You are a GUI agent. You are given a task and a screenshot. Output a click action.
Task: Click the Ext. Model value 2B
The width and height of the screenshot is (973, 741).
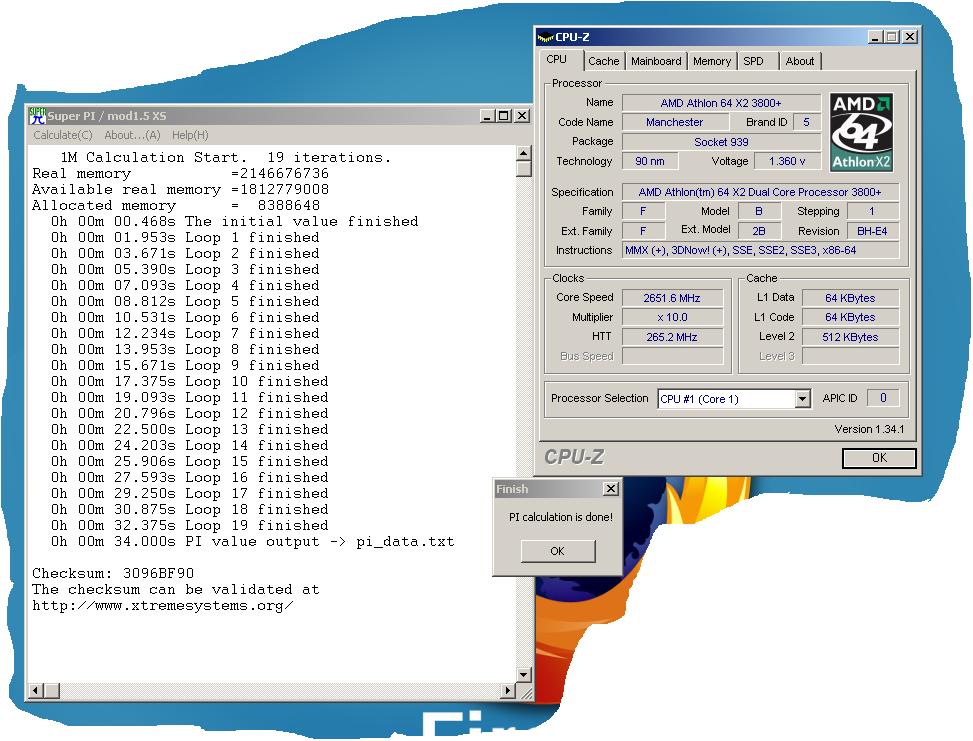(x=758, y=231)
